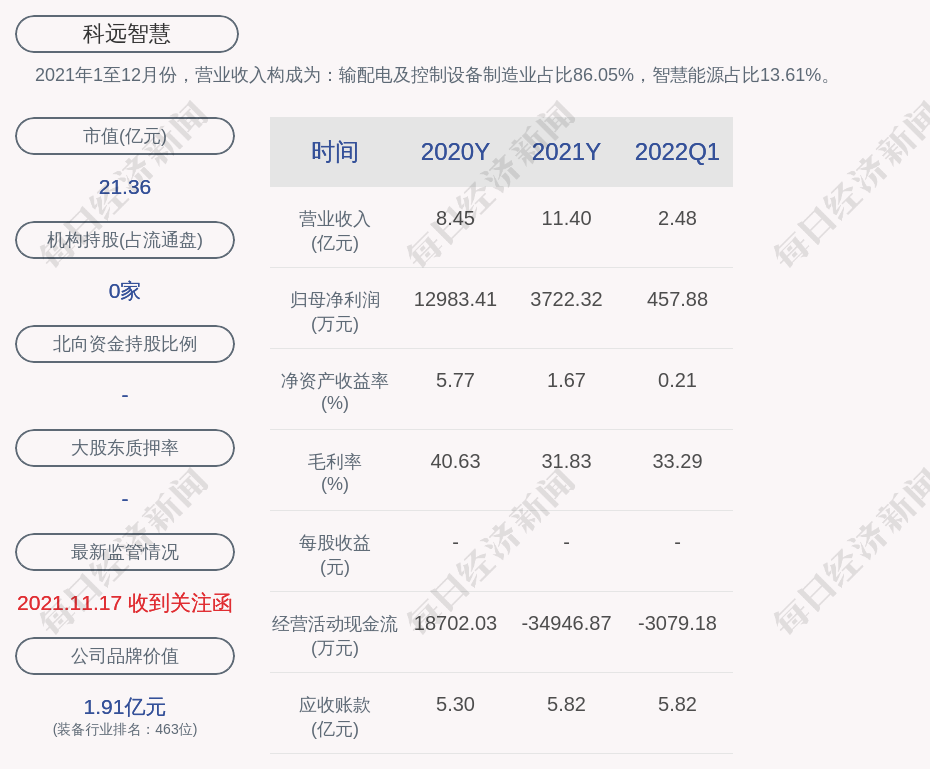This screenshot has width=930, height=769.
Task: Select the 2021Y column header
Action: tap(566, 152)
